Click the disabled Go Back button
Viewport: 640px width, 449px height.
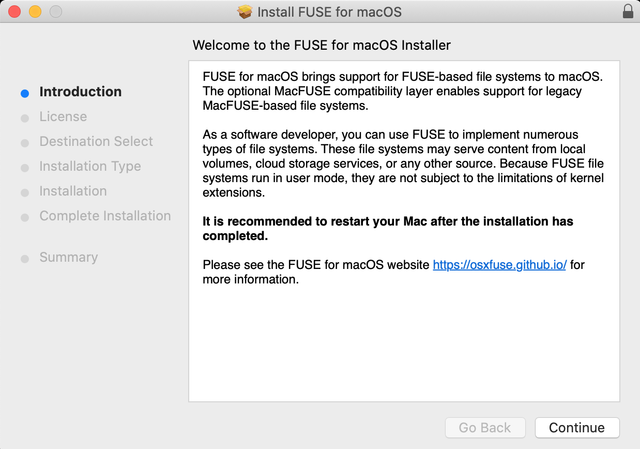point(485,427)
